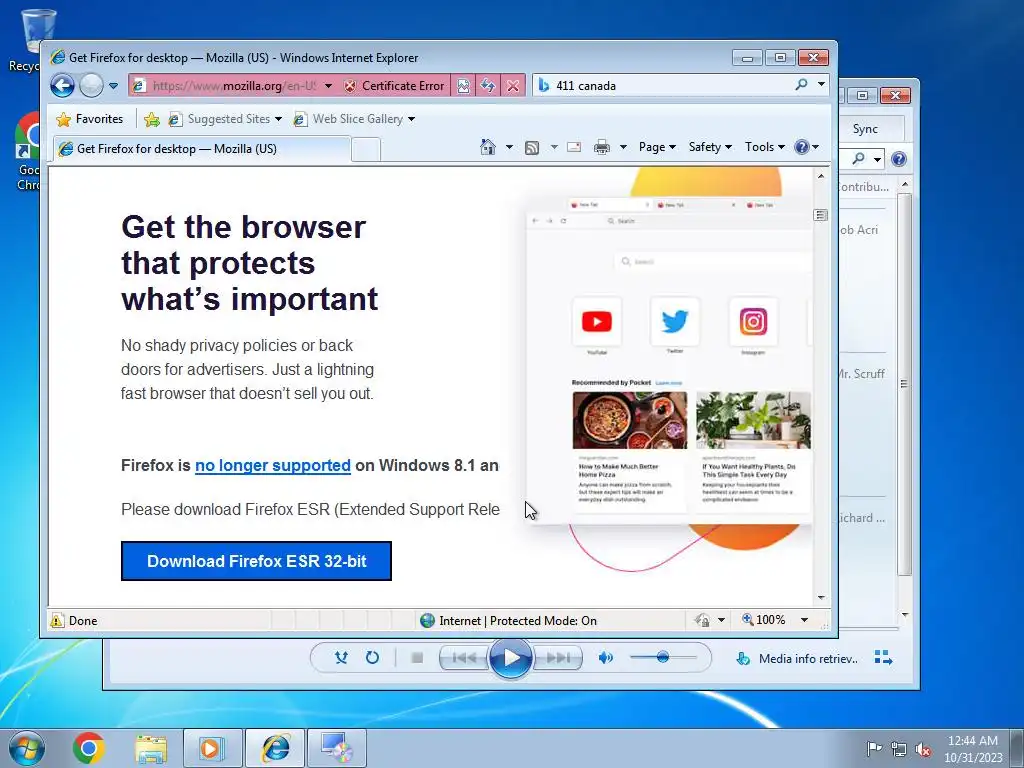The width and height of the screenshot is (1024, 768).
Task: Click the Media Player volume slider
Action: 662,657
